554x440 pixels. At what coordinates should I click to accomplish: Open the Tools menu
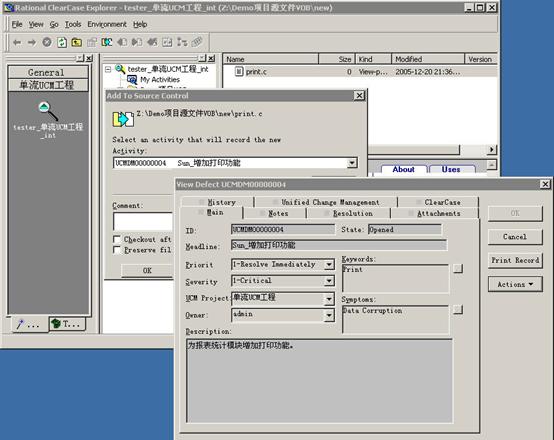click(x=73, y=24)
